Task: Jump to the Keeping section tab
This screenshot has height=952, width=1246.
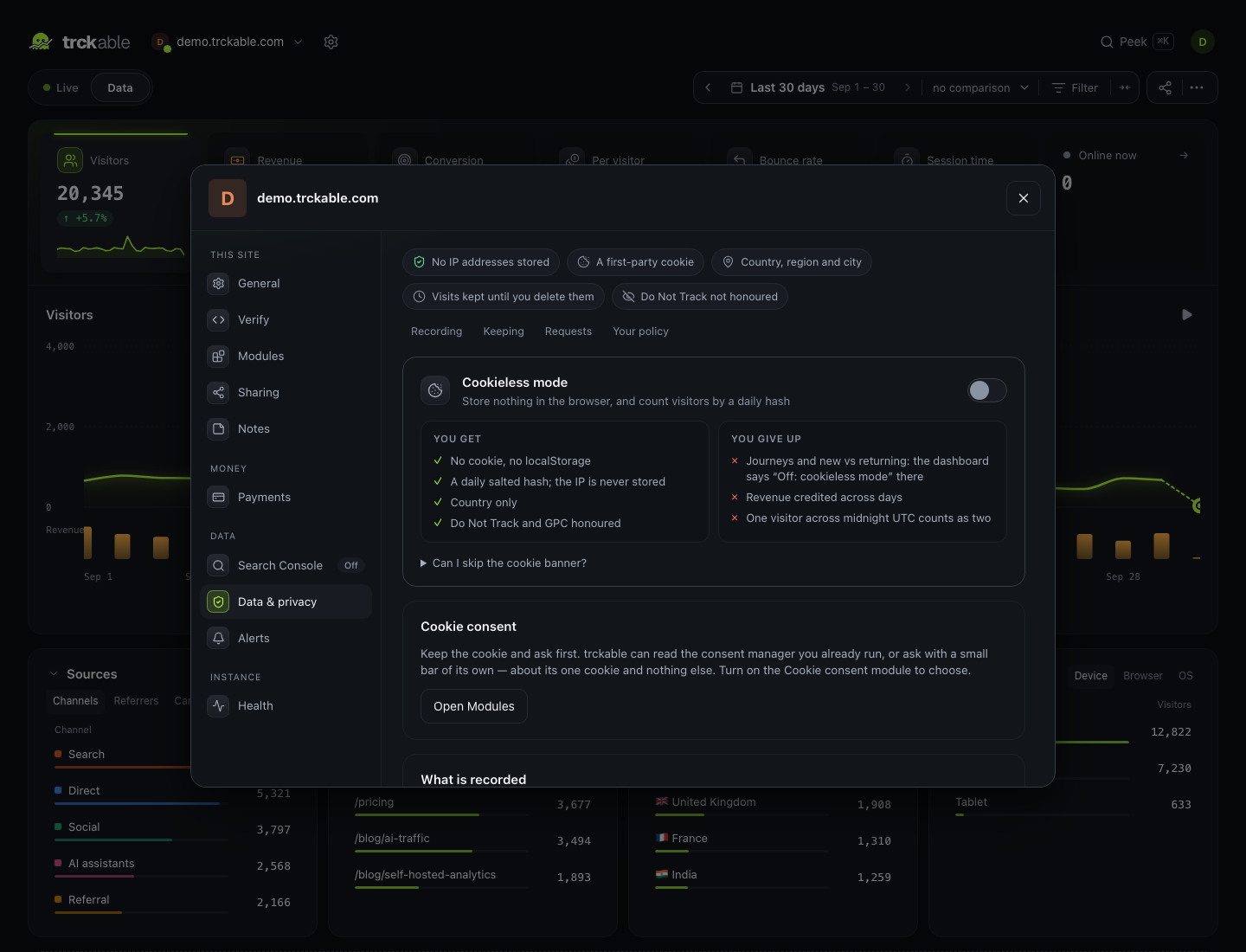Action: [x=504, y=331]
